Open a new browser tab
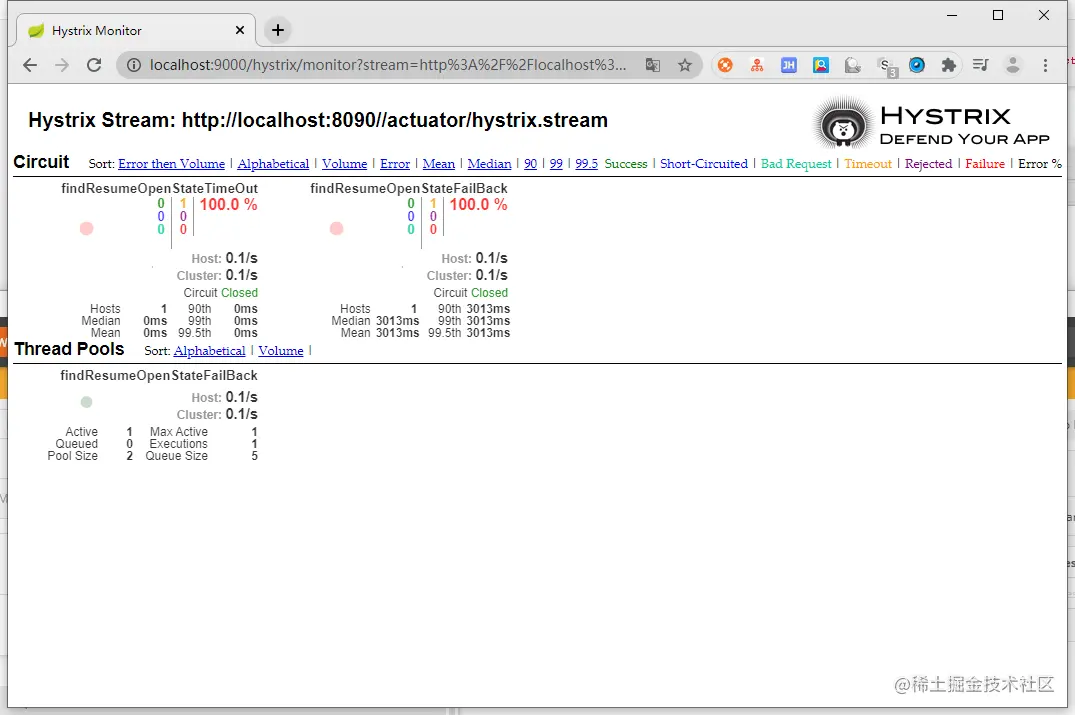 pos(278,30)
